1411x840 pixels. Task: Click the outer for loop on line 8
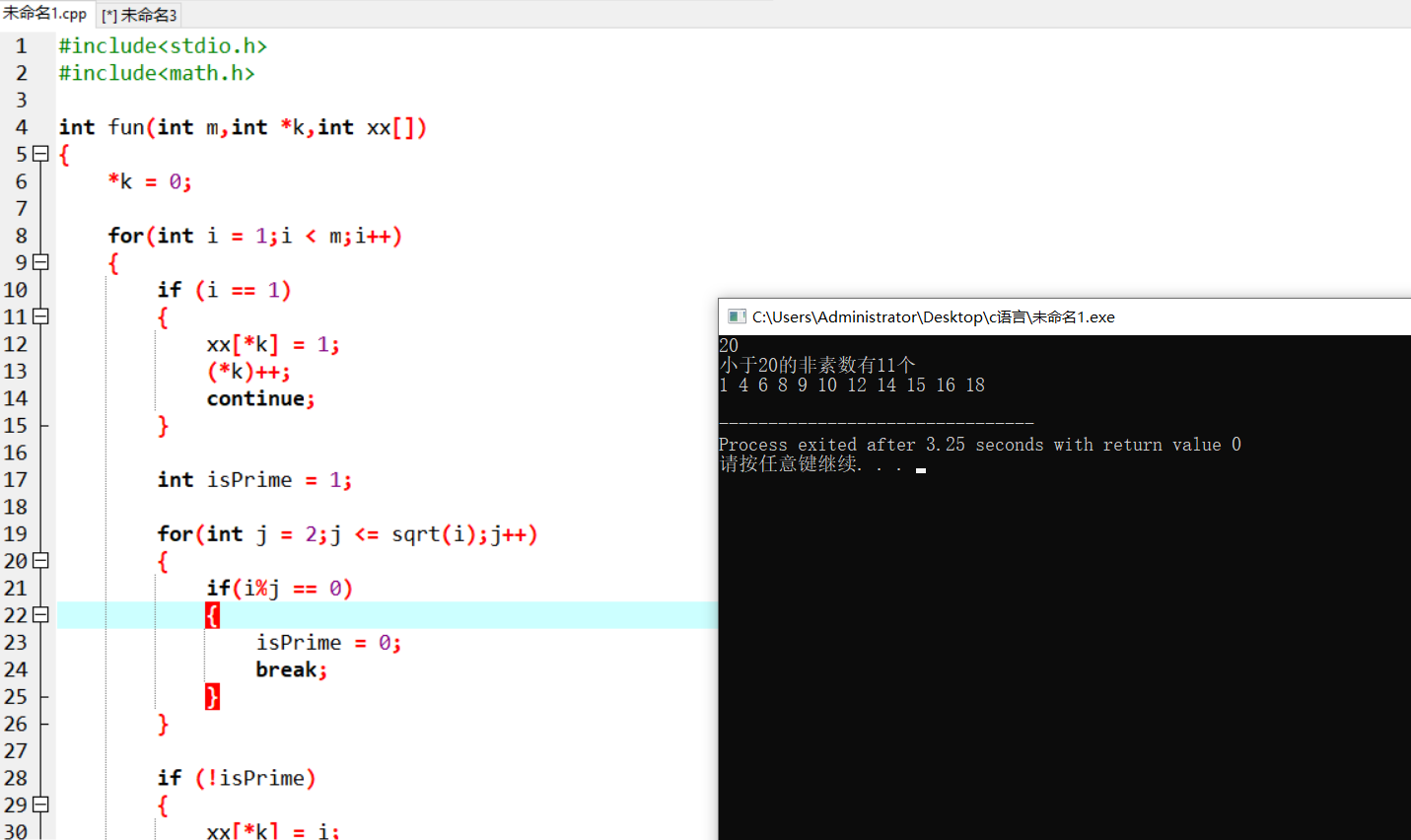point(255,236)
